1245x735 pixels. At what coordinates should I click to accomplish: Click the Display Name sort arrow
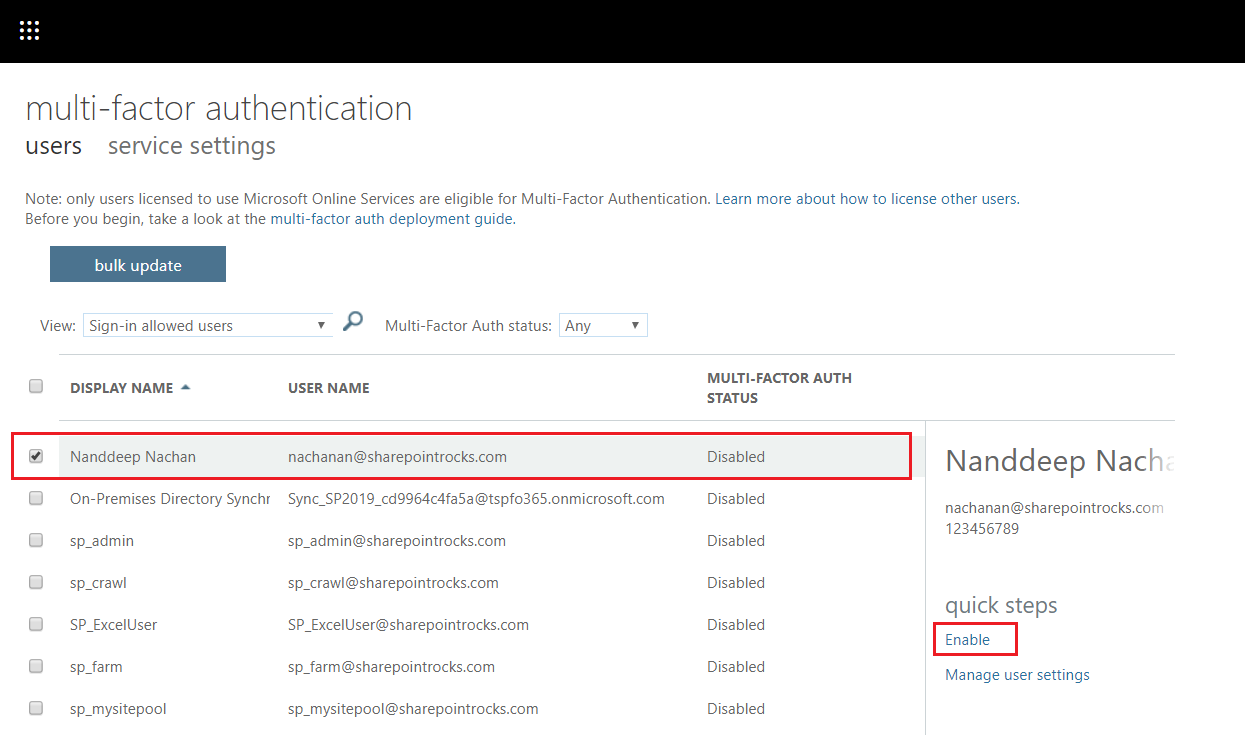(186, 388)
